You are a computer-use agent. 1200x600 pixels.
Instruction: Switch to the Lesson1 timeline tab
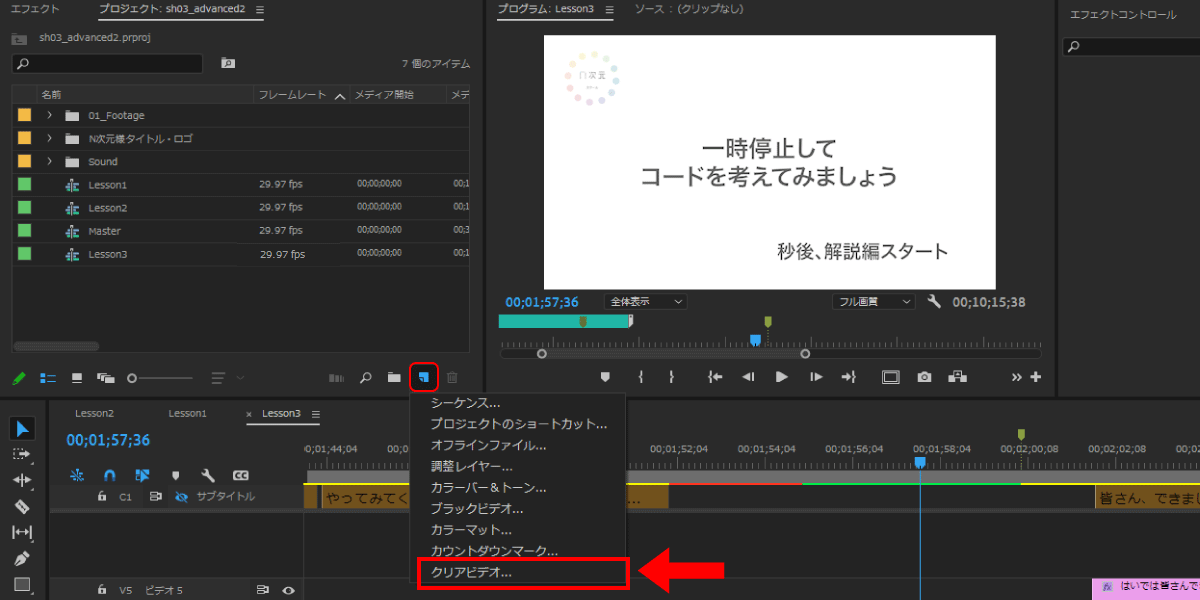click(x=187, y=413)
